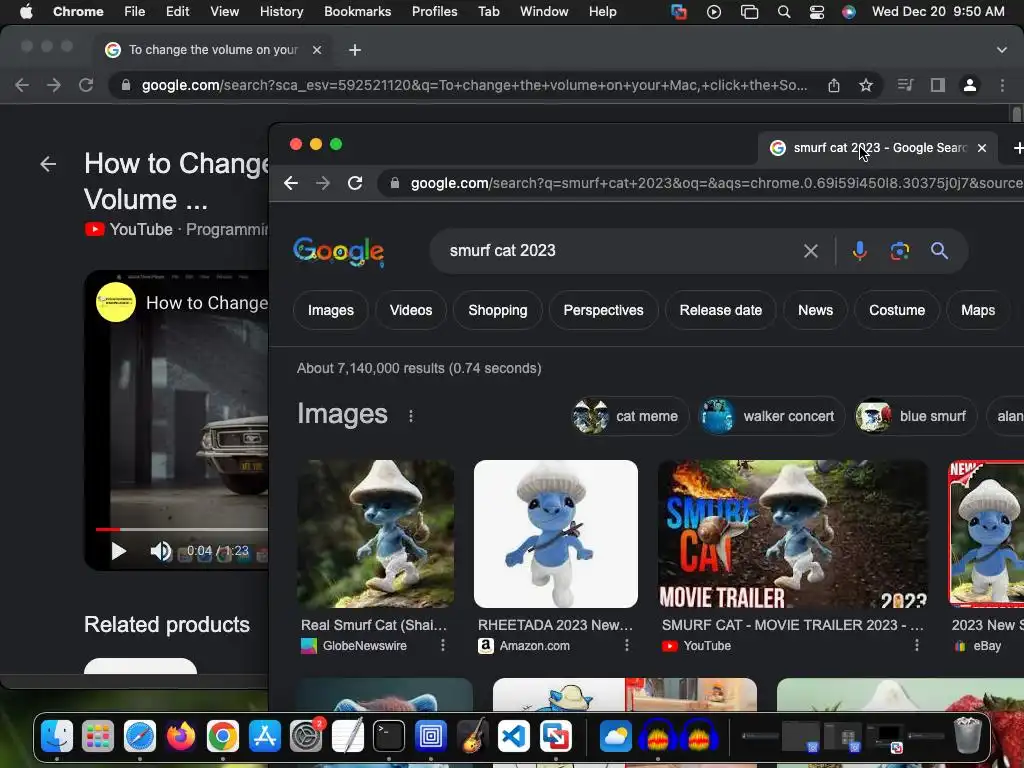Mute the video with speaker icon
This screenshot has height=768, width=1024.
pyautogui.click(x=161, y=551)
